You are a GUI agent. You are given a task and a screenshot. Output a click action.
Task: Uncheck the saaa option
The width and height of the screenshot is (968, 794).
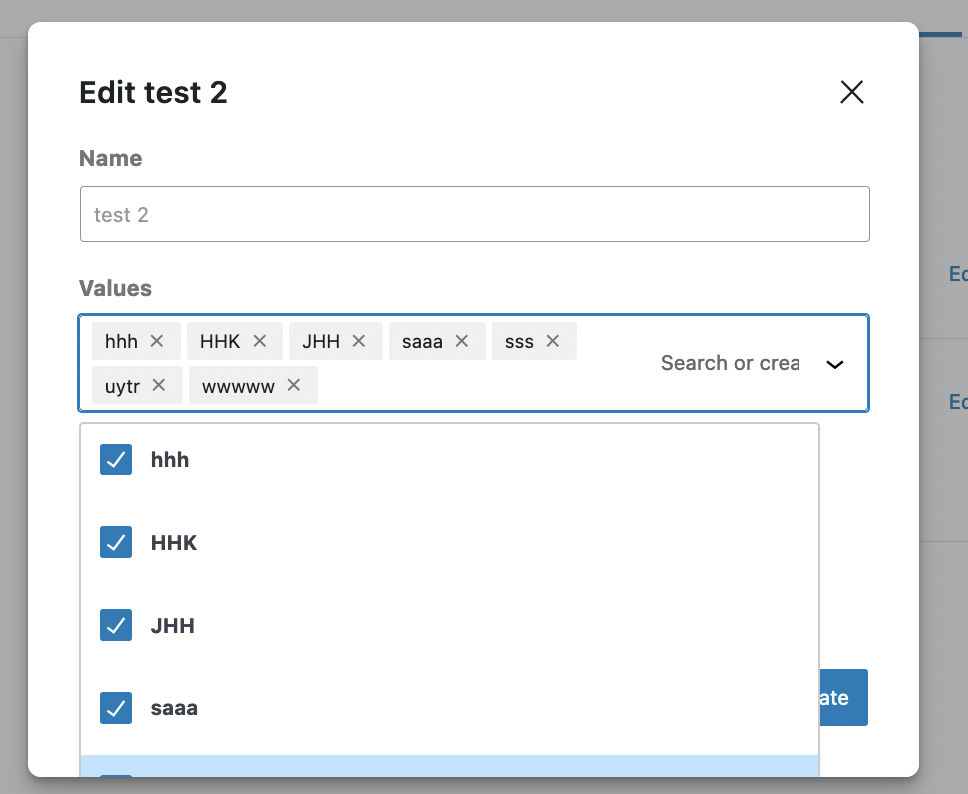[115, 707]
